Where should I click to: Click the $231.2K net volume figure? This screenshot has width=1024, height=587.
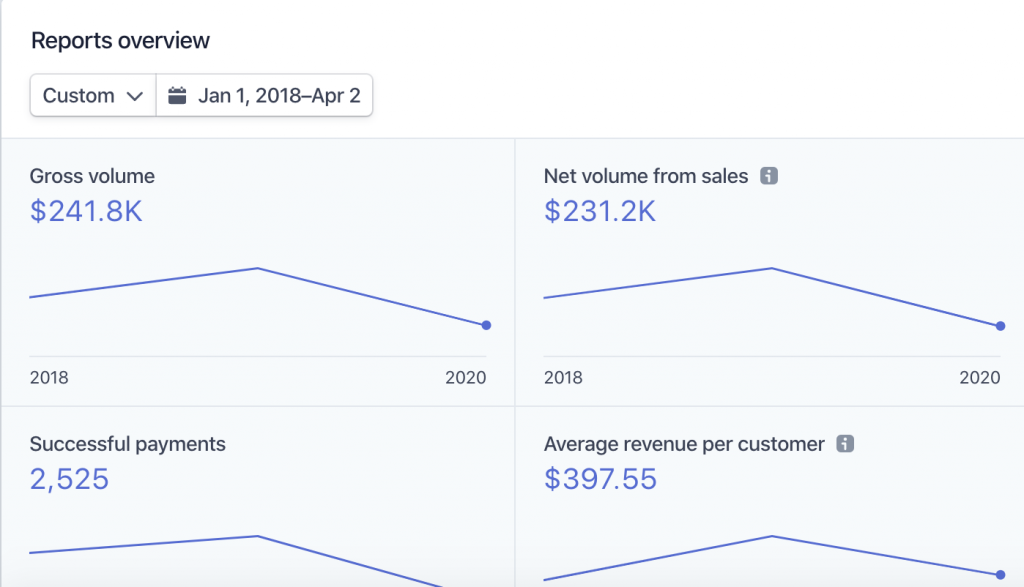click(600, 211)
